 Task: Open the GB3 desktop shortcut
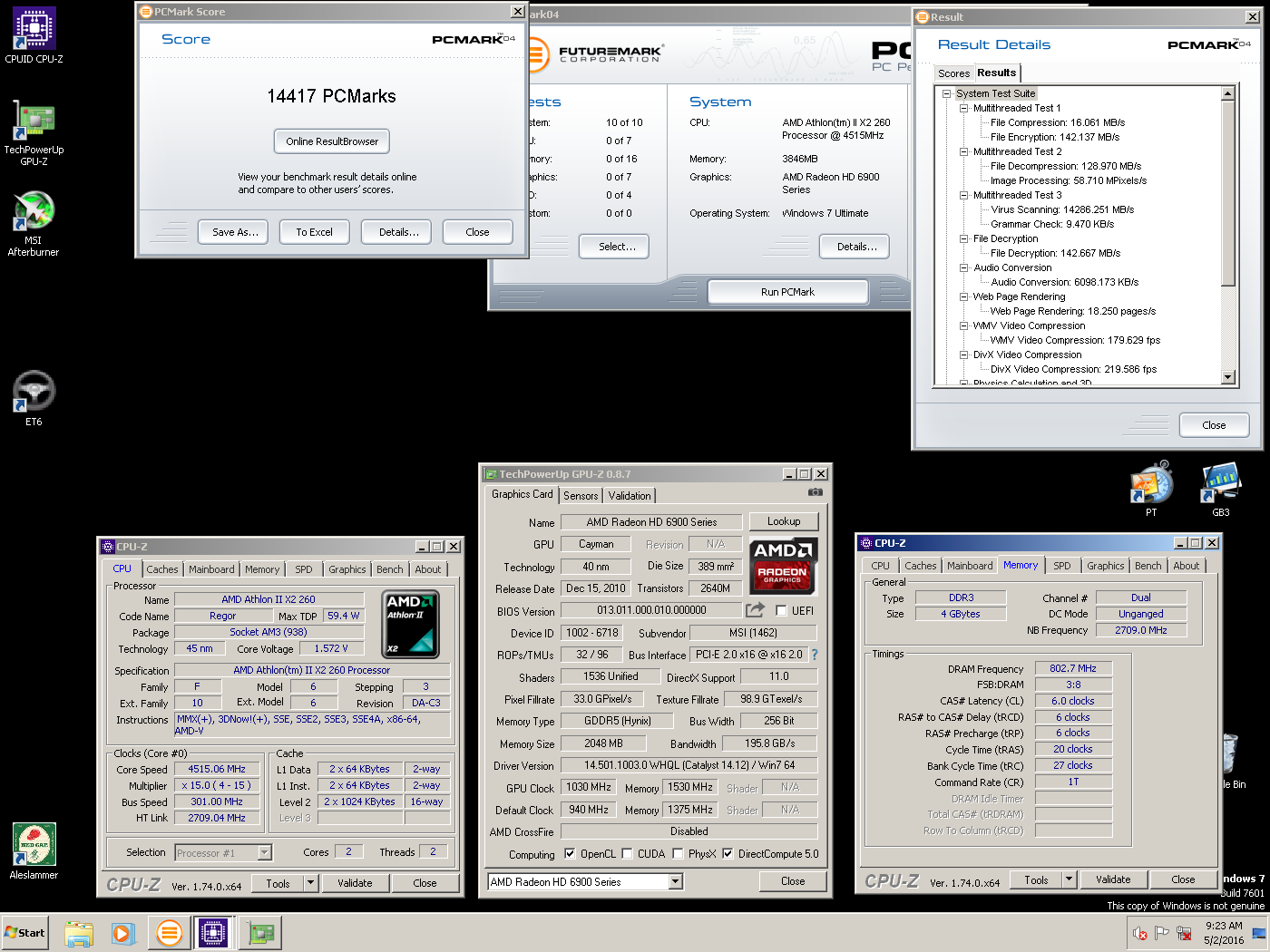click(1221, 488)
